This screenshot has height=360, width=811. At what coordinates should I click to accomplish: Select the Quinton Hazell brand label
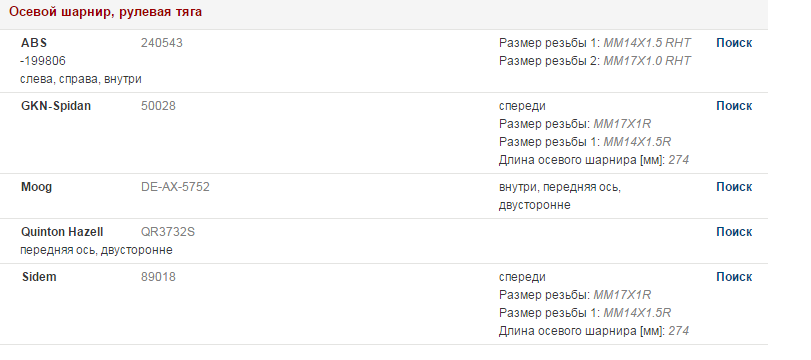(62, 232)
